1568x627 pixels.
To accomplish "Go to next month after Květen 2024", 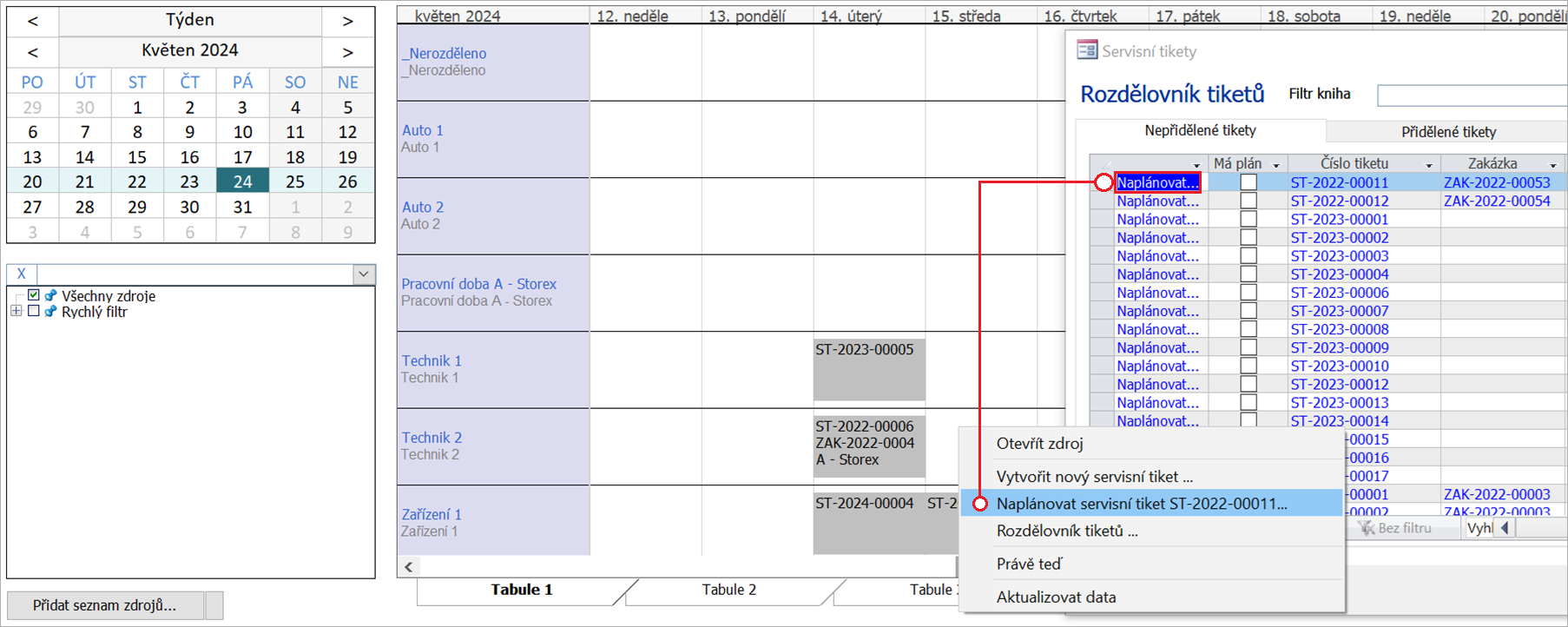I will [347, 52].
